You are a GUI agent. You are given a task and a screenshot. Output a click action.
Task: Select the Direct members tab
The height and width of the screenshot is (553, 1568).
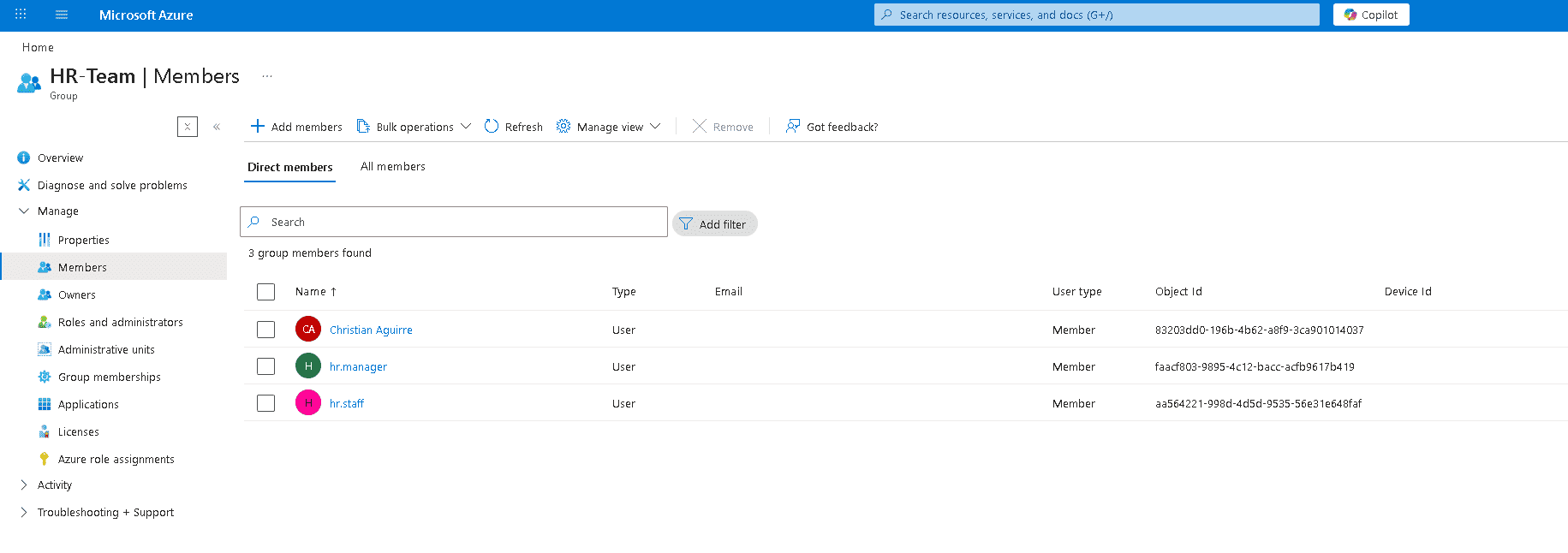(x=289, y=167)
